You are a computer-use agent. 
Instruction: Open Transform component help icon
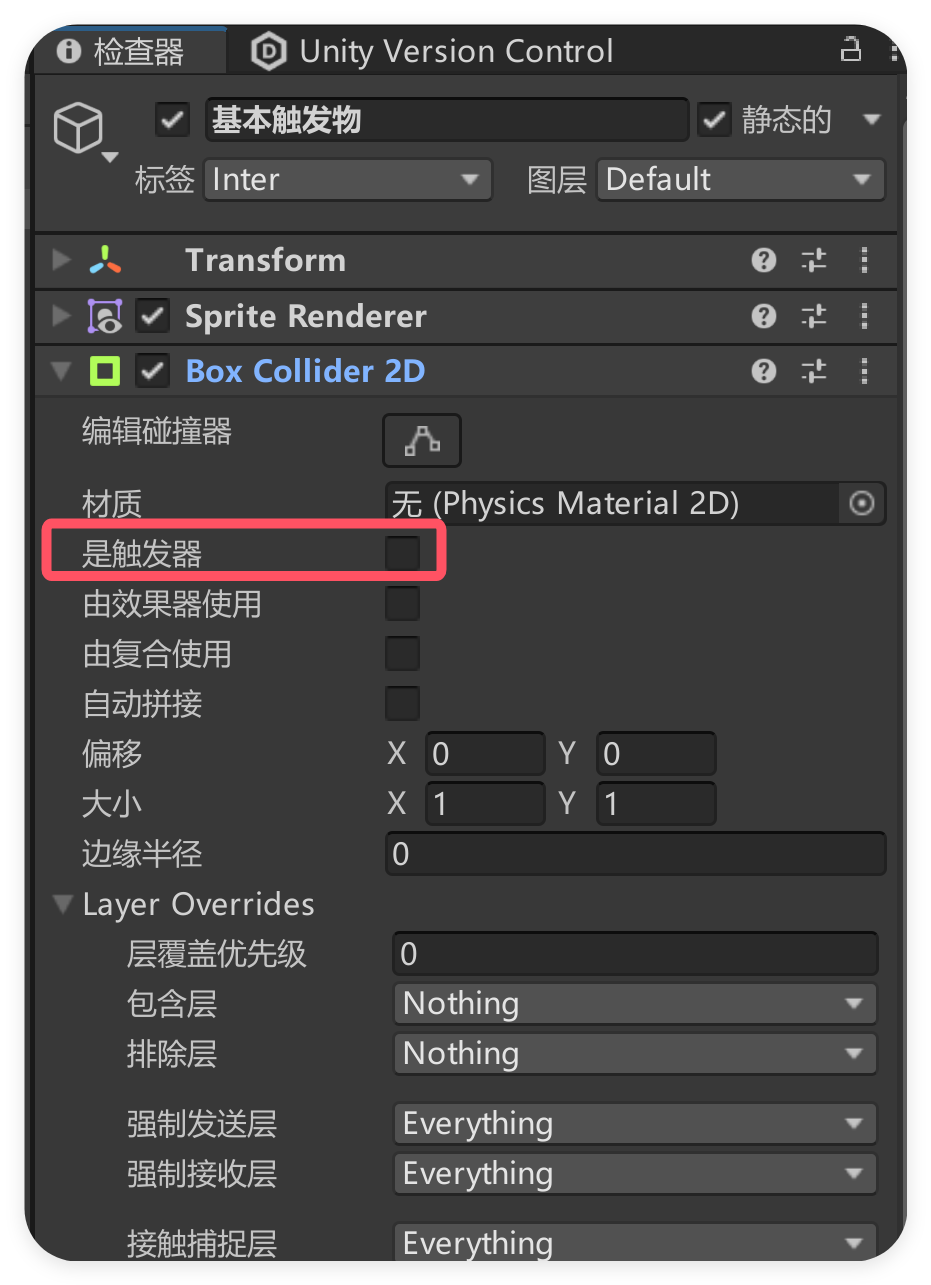(764, 261)
